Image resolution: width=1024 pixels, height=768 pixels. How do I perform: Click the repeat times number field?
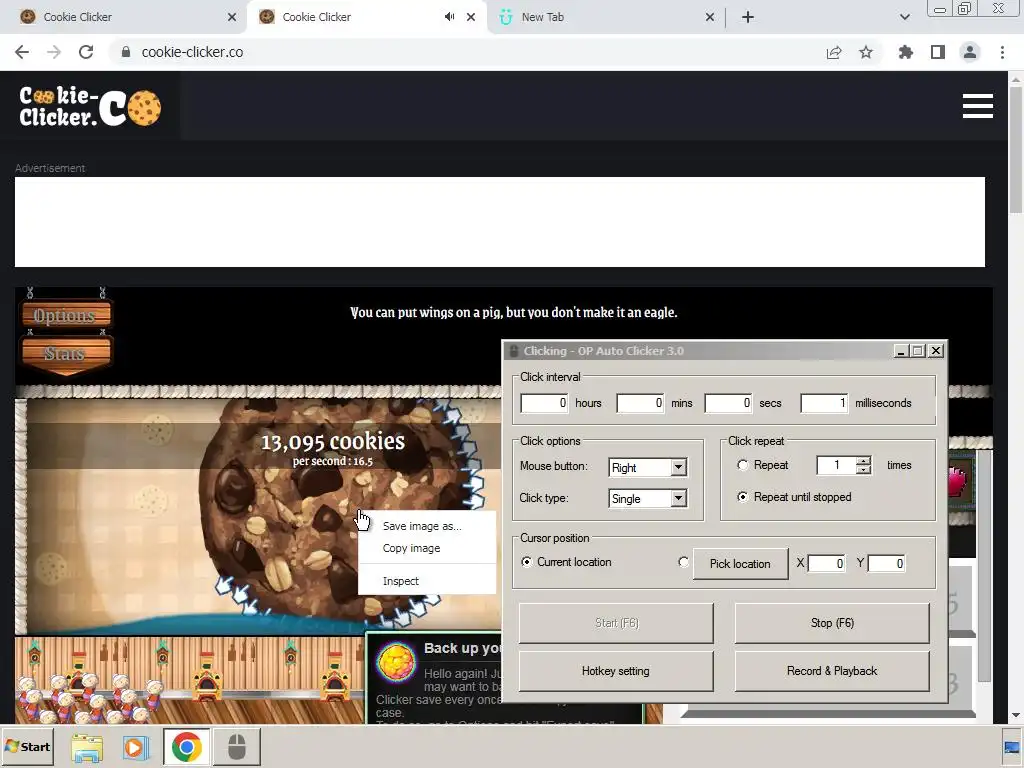tap(837, 465)
